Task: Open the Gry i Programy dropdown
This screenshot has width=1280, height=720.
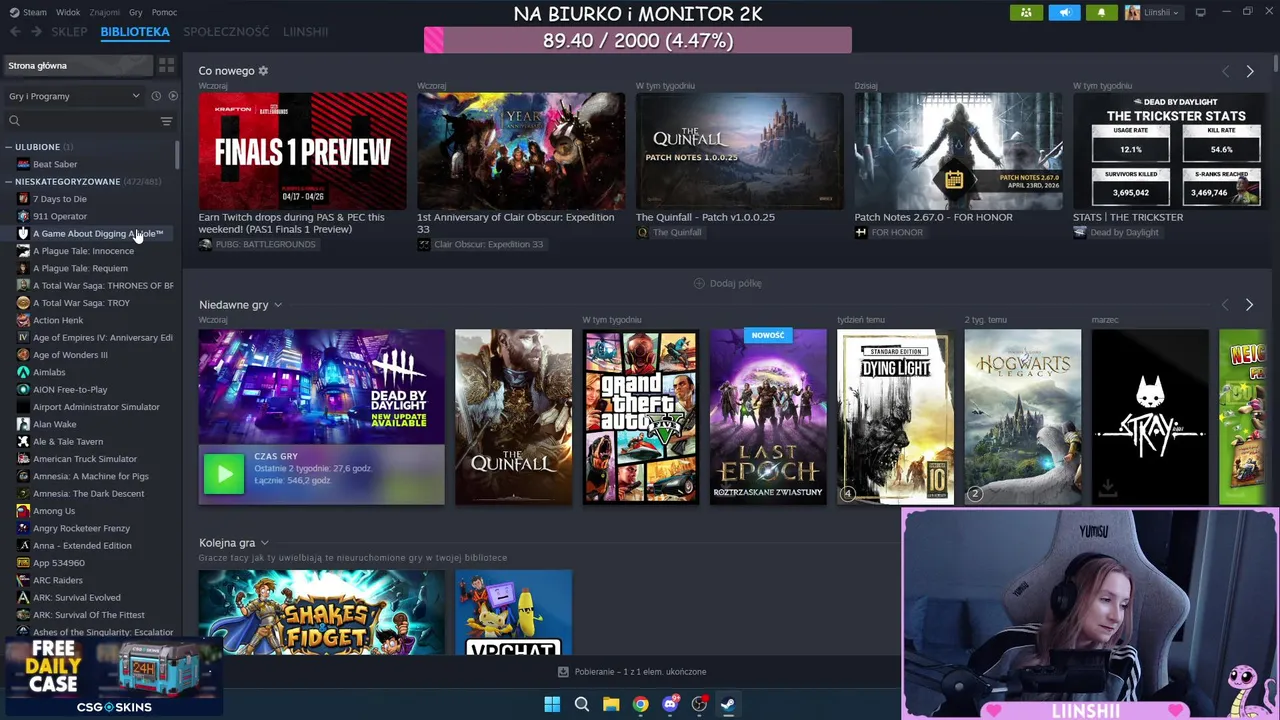Action: click(75, 96)
